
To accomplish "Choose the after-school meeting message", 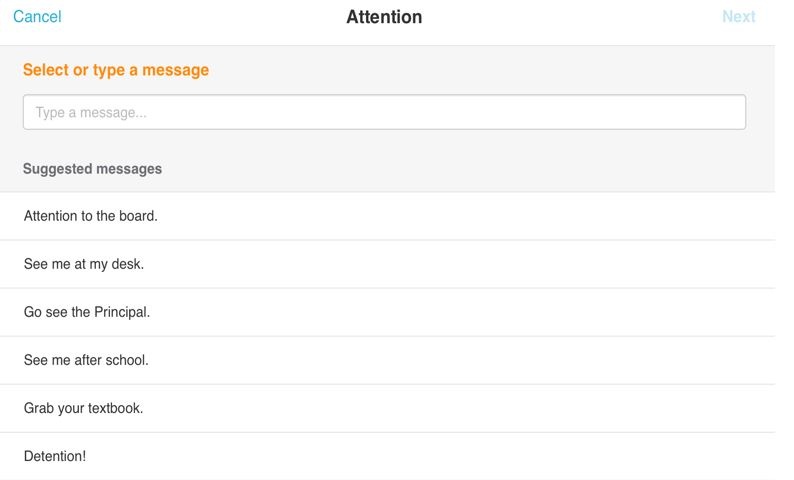I will 387,360.
